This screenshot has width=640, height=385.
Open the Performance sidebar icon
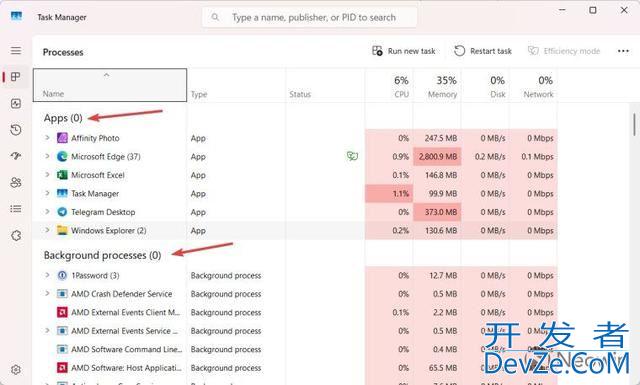[16, 103]
